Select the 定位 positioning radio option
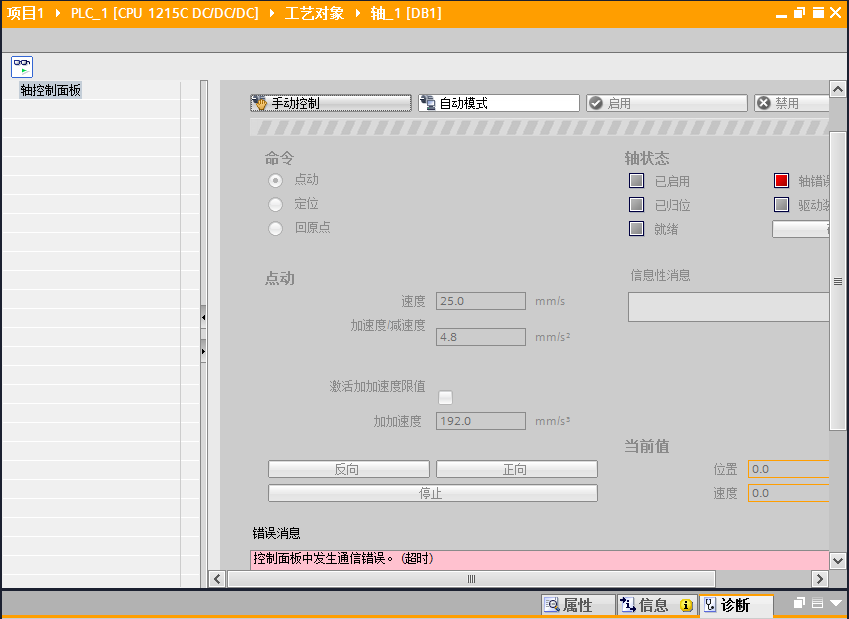Viewport: 849px width, 619px height. click(276, 204)
